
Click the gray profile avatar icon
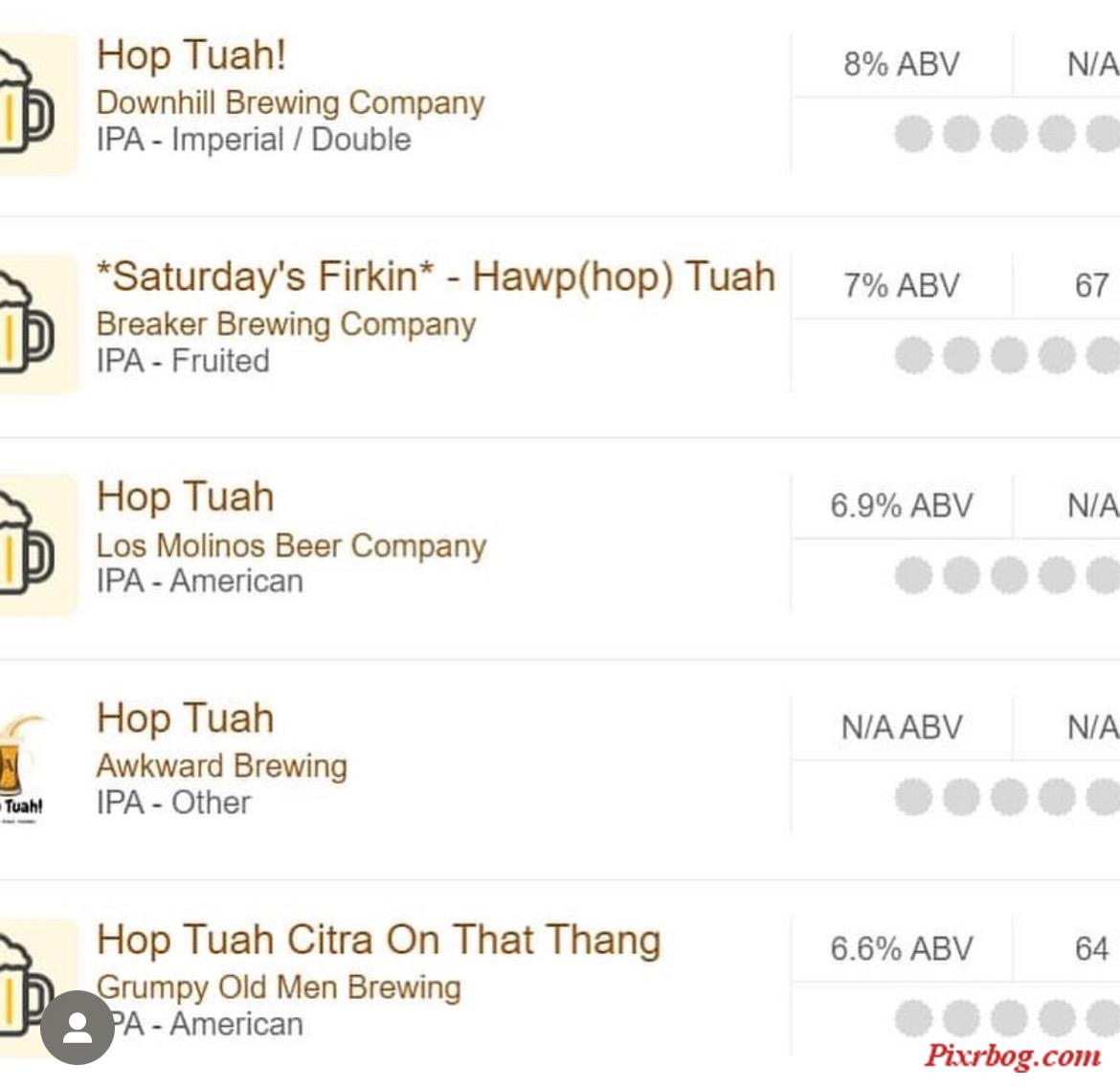(x=78, y=1027)
